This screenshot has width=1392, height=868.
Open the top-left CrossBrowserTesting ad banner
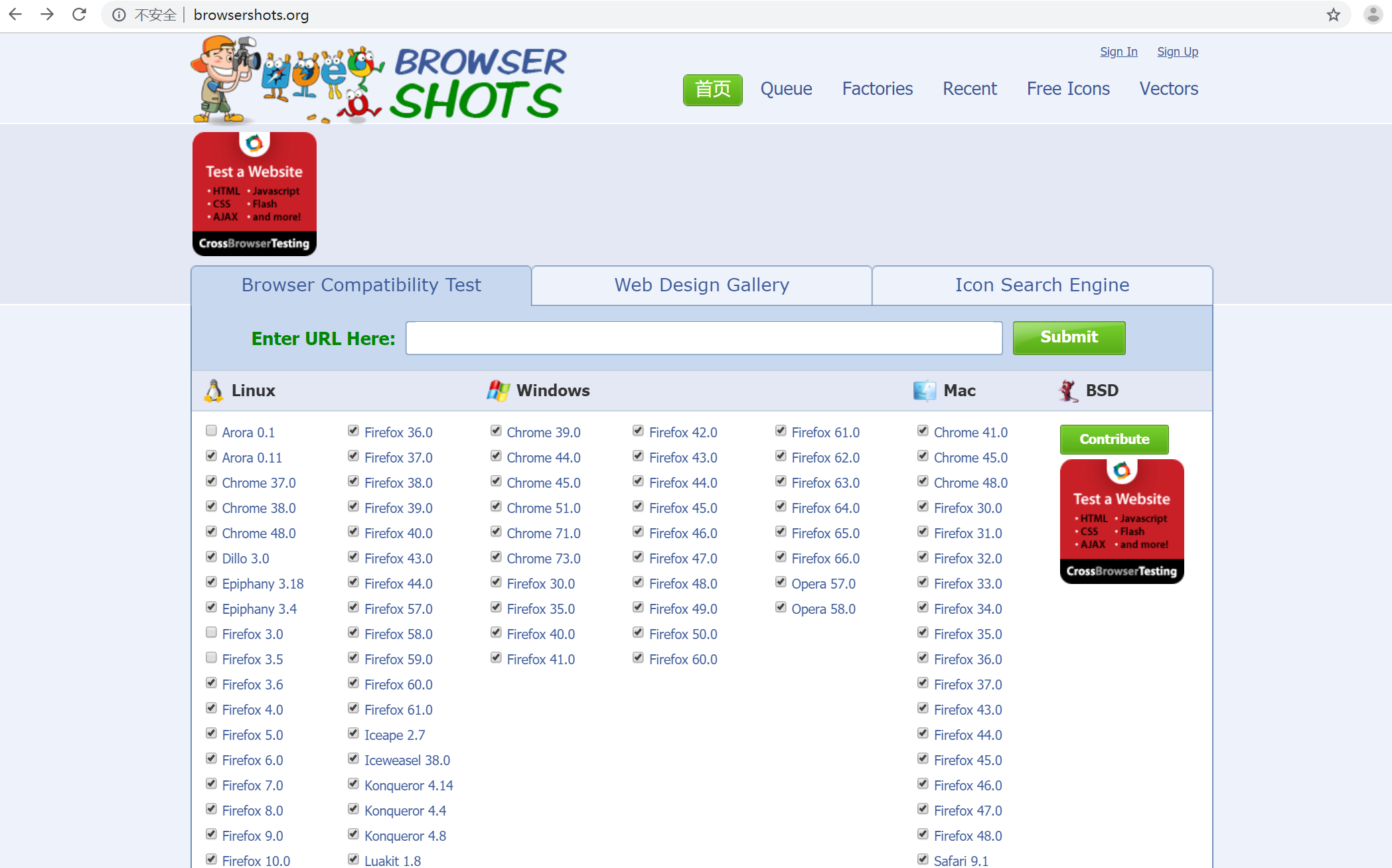pyautogui.click(x=254, y=194)
